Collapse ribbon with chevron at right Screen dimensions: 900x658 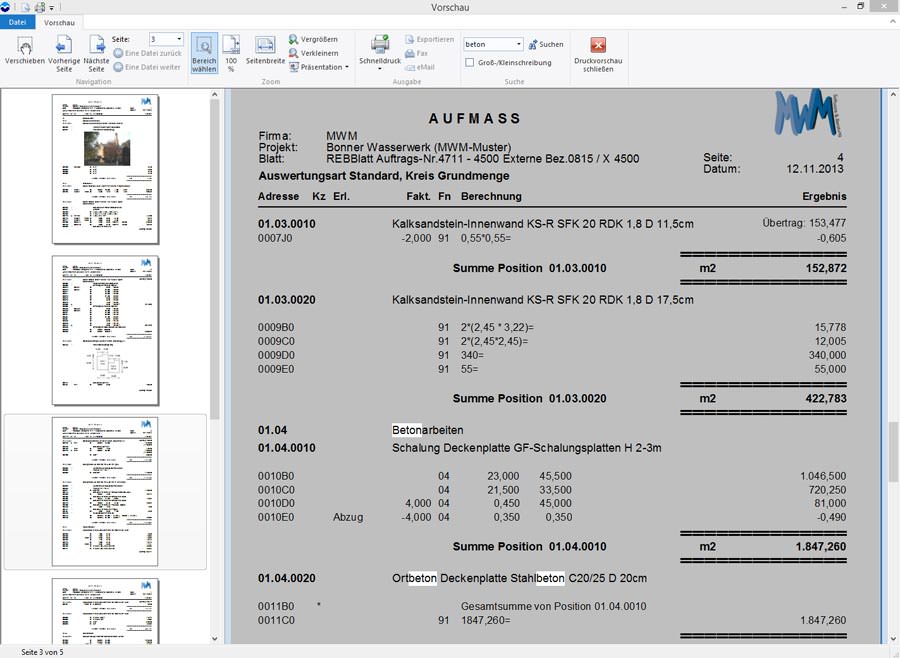(x=893, y=22)
